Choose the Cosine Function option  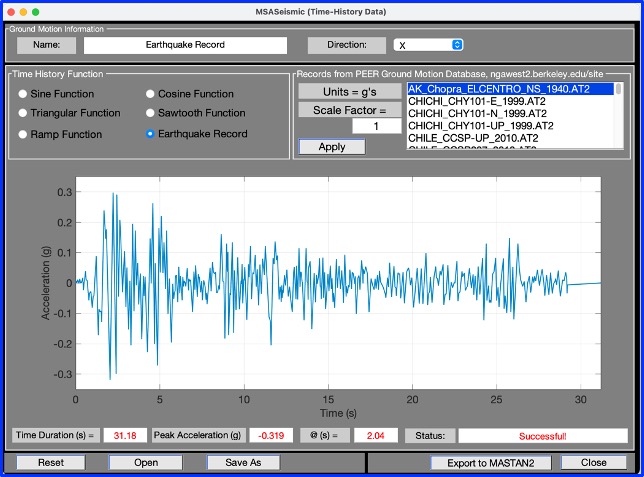point(151,94)
